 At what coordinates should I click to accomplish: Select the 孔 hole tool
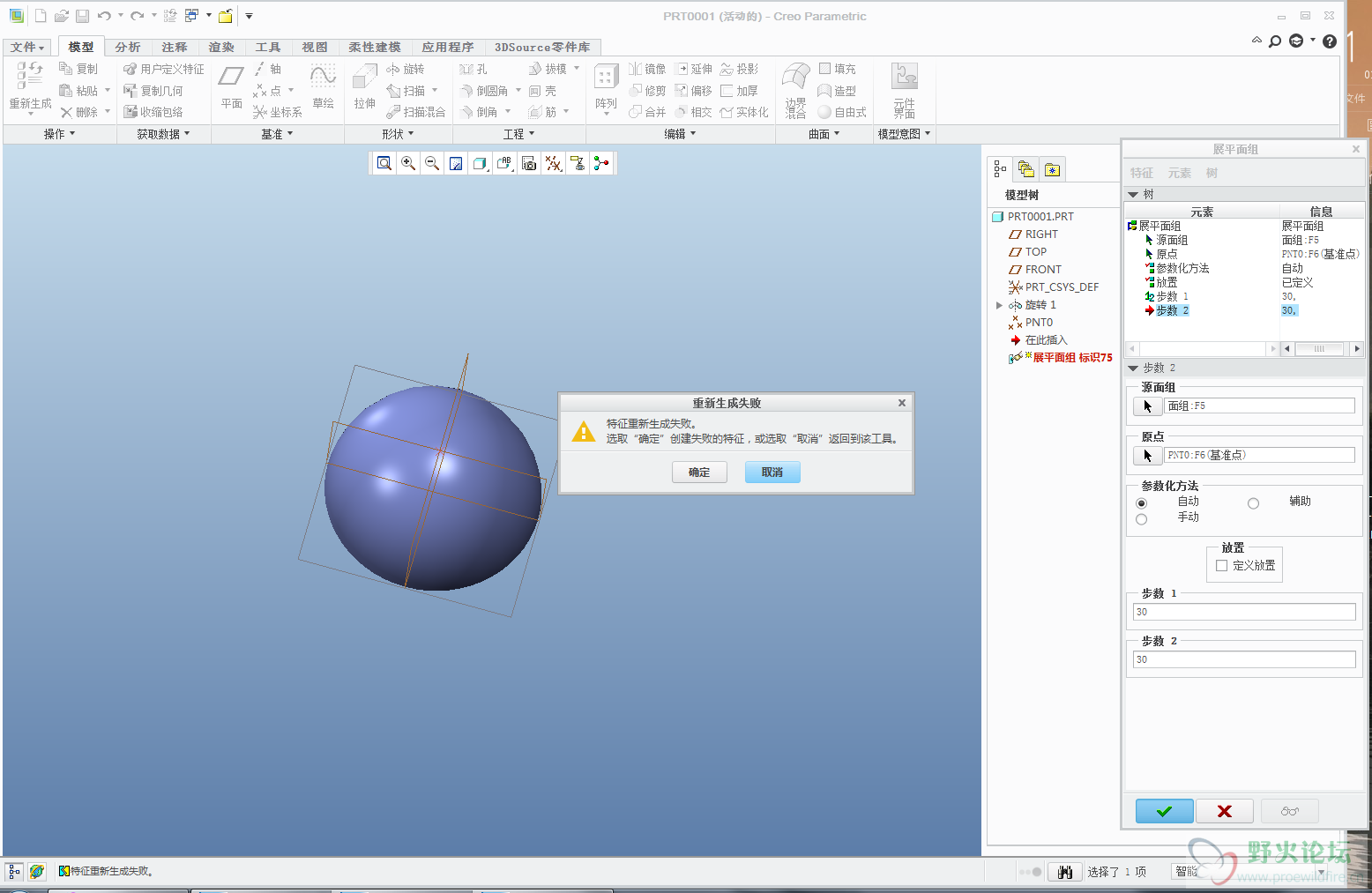coord(473,69)
